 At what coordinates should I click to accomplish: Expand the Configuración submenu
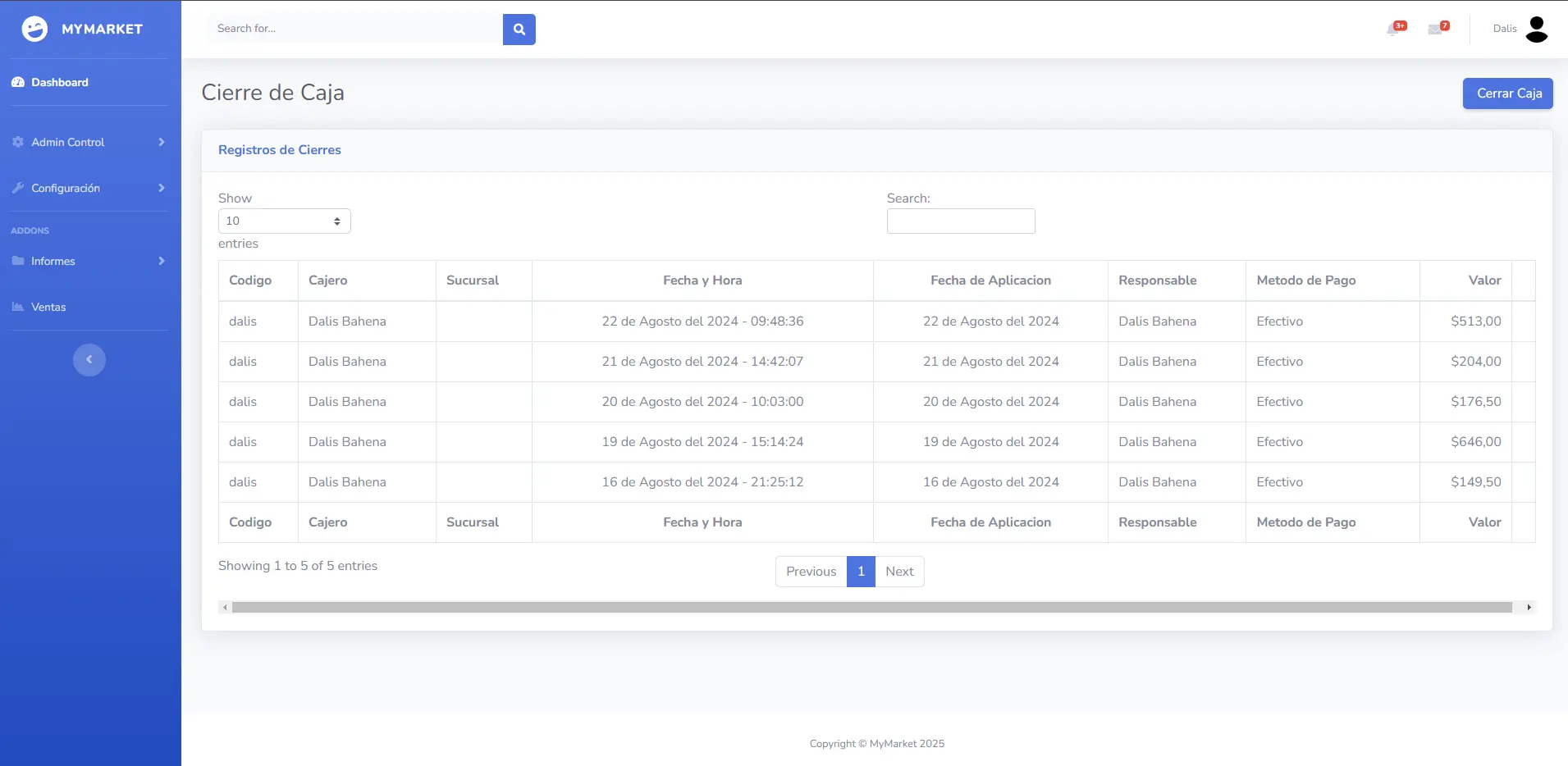(x=89, y=188)
